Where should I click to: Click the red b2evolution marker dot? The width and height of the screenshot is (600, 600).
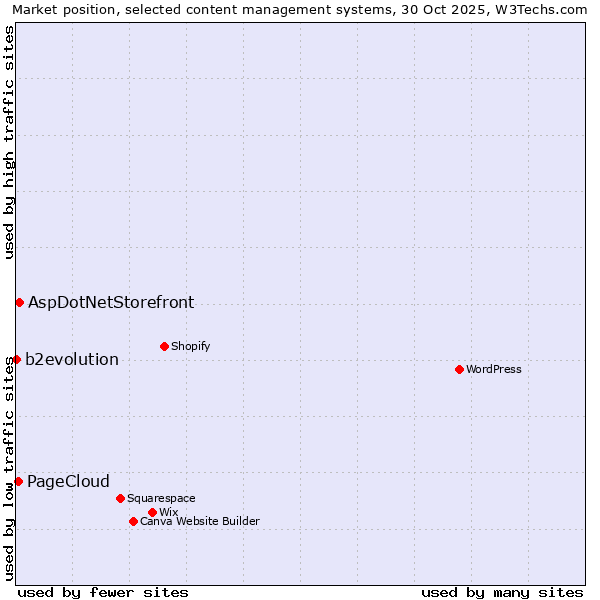pos(16,359)
